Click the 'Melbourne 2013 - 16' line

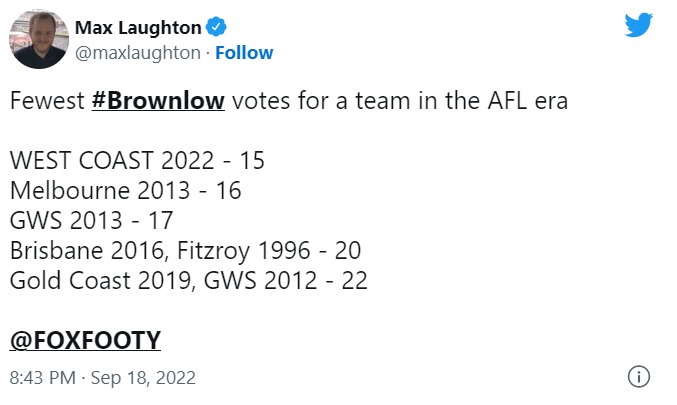[125, 190]
